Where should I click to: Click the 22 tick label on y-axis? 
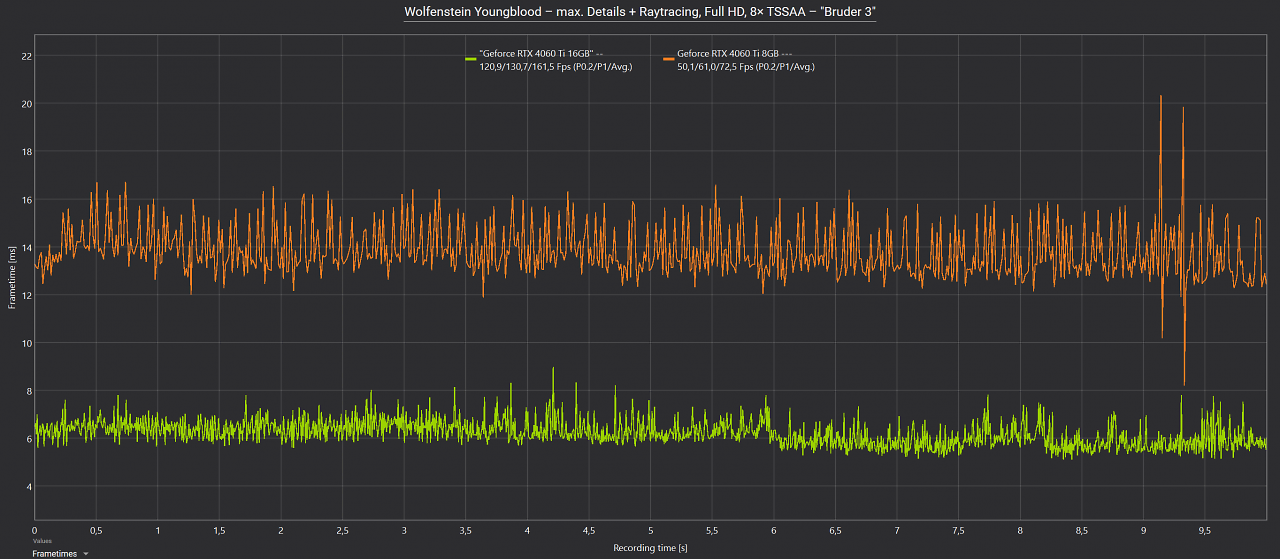[27, 56]
